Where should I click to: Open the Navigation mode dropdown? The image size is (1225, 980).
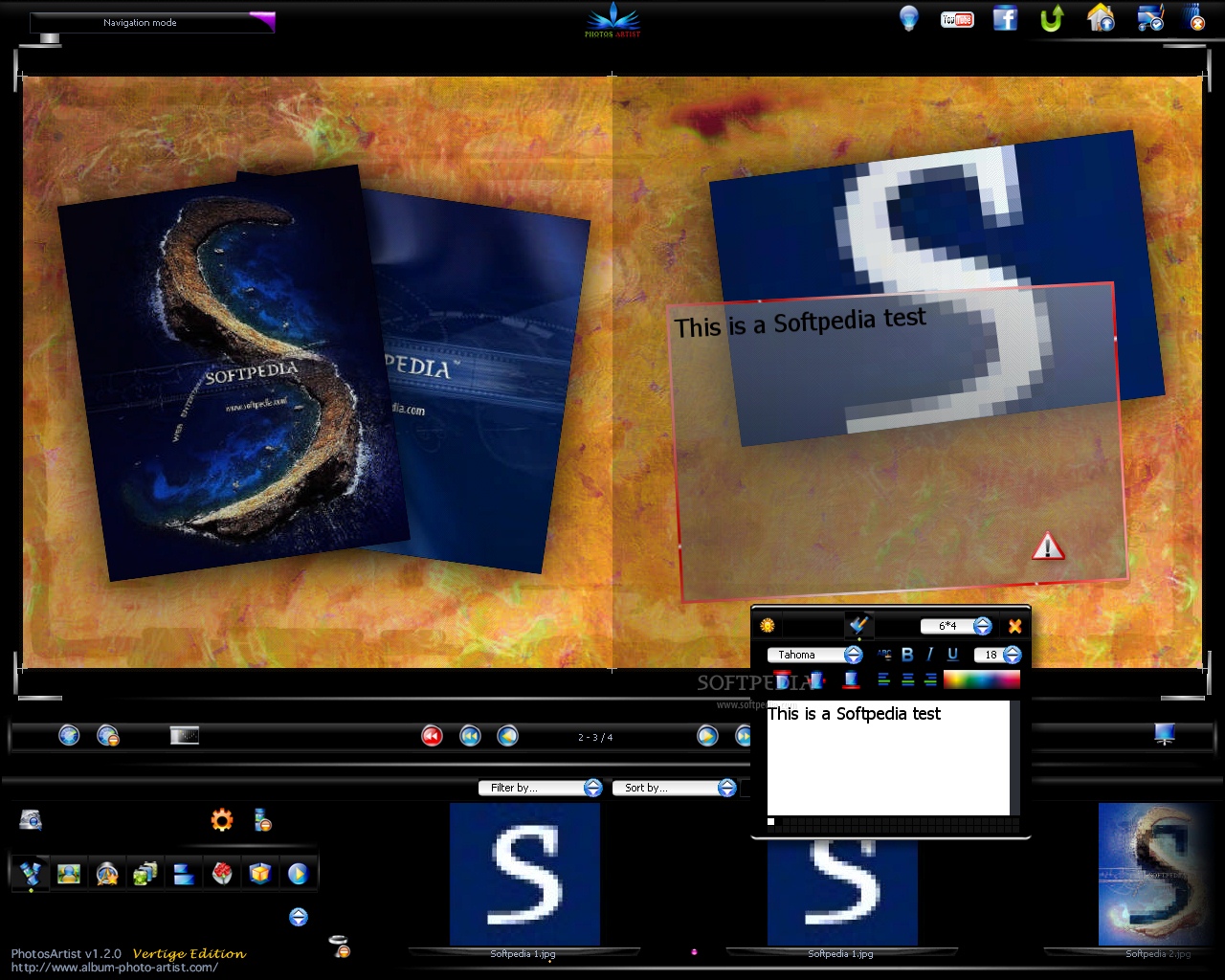[153, 22]
